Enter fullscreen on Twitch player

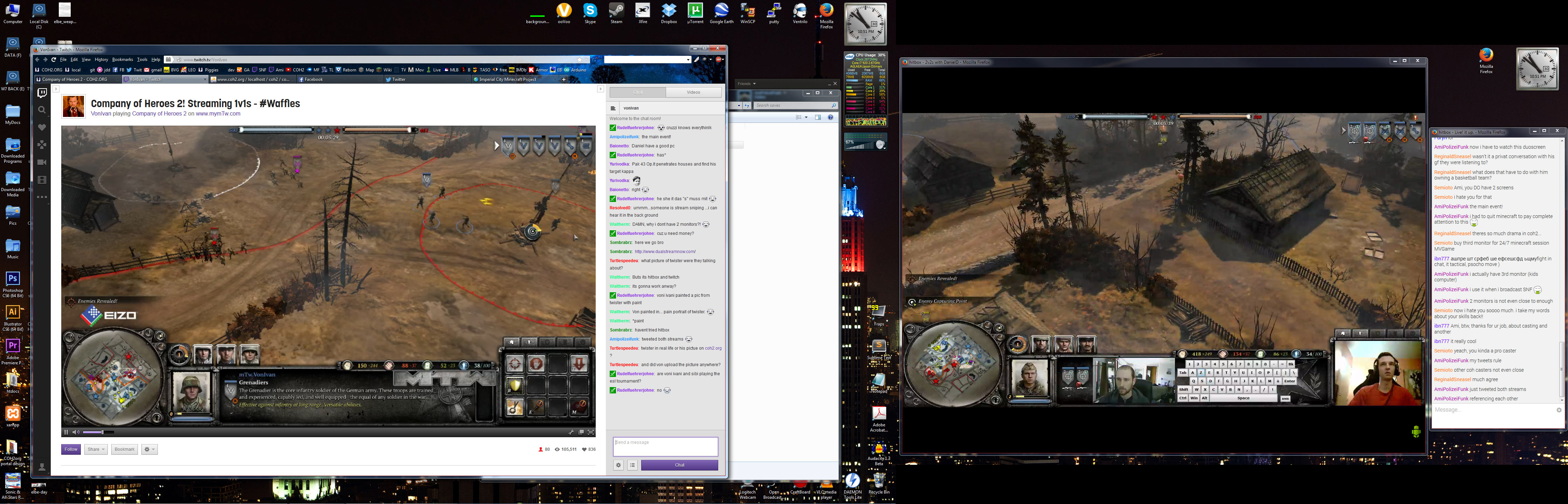click(x=590, y=432)
